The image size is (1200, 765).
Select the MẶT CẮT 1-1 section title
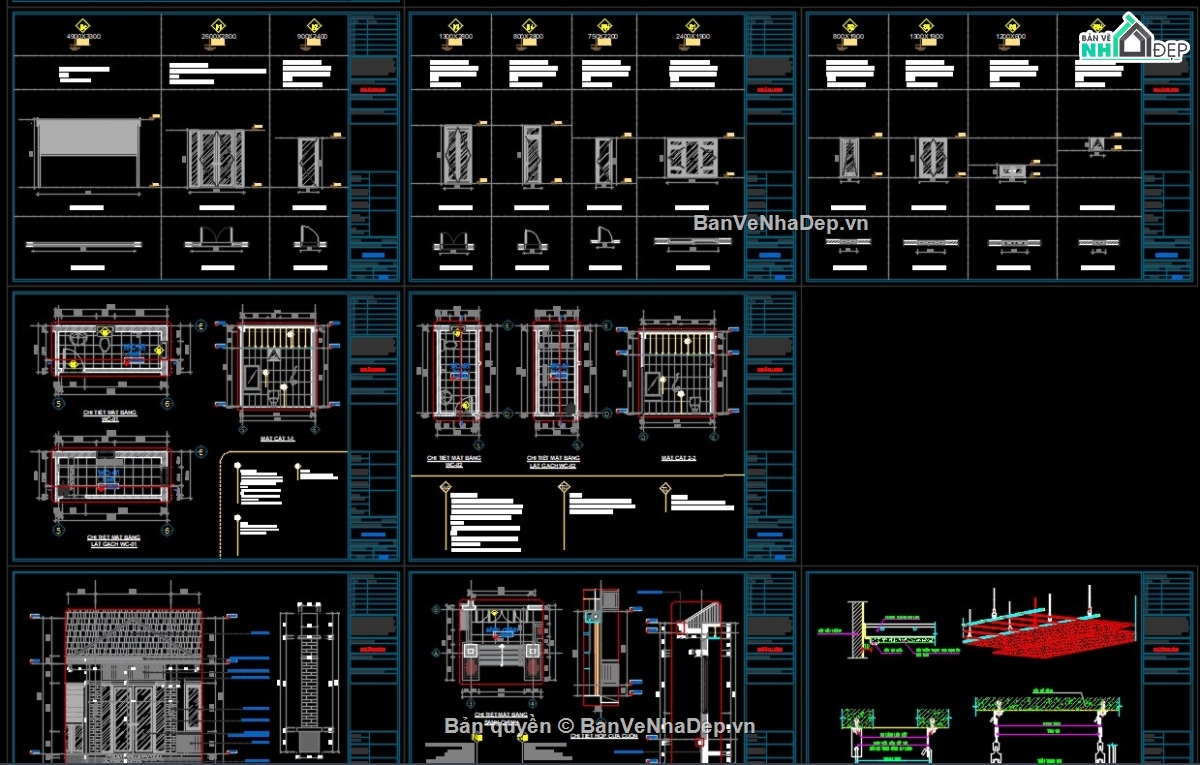[x=276, y=439]
